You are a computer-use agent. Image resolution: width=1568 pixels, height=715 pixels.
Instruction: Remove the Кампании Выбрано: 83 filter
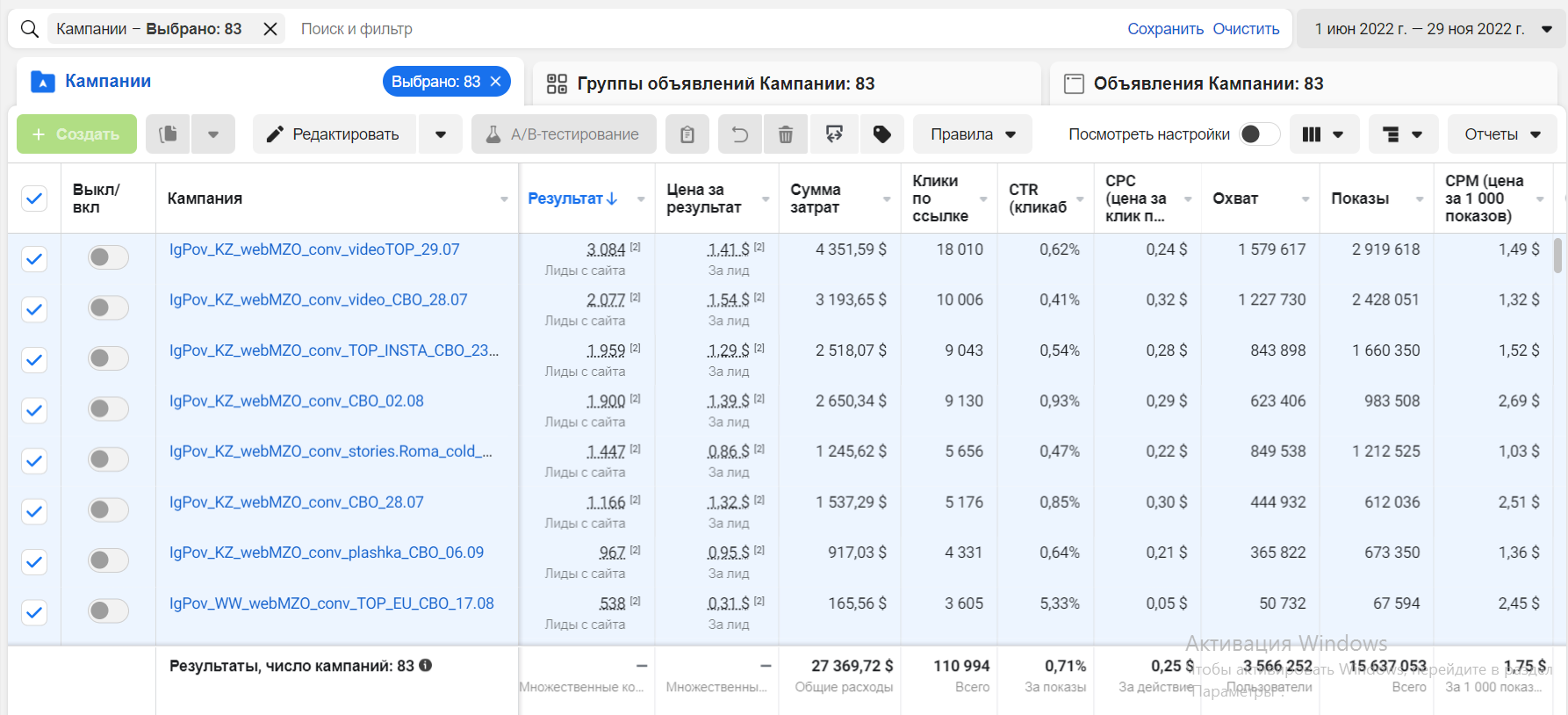[270, 29]
